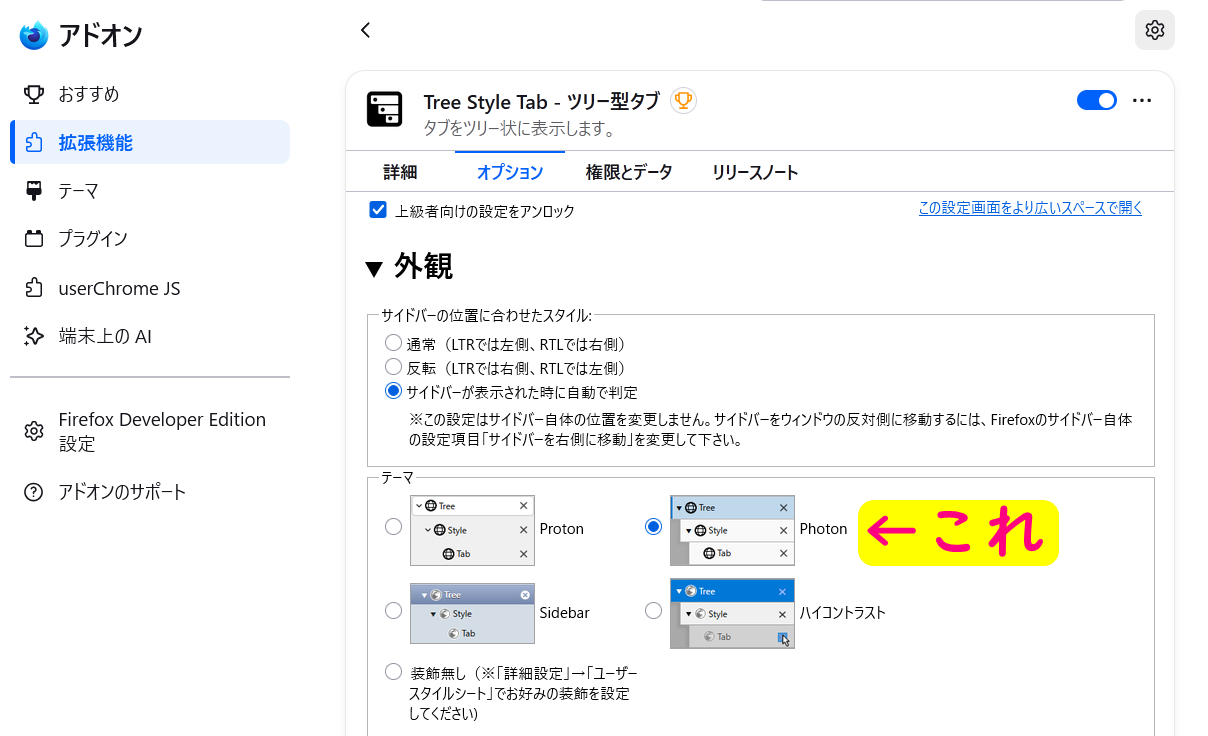Select サイドバーが表示された時に自動で判定 radio
This screenshot has height=736, width=1208.
tap(393, 390)
